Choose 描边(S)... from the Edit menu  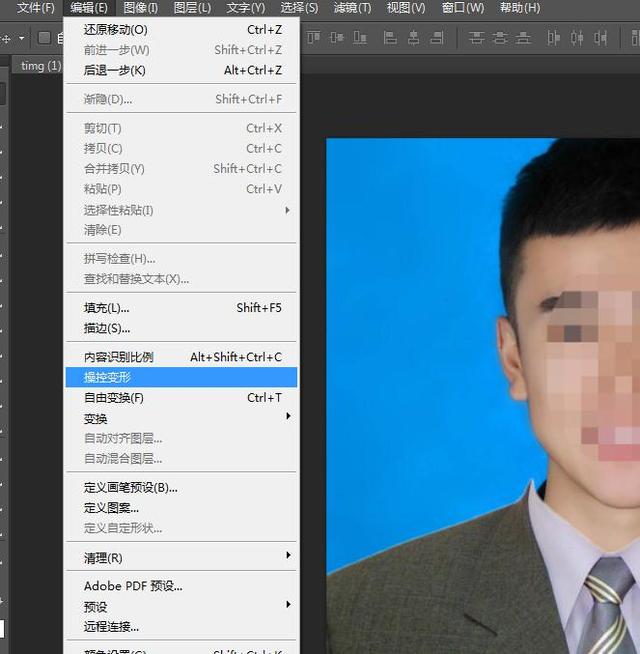point(181,328)
